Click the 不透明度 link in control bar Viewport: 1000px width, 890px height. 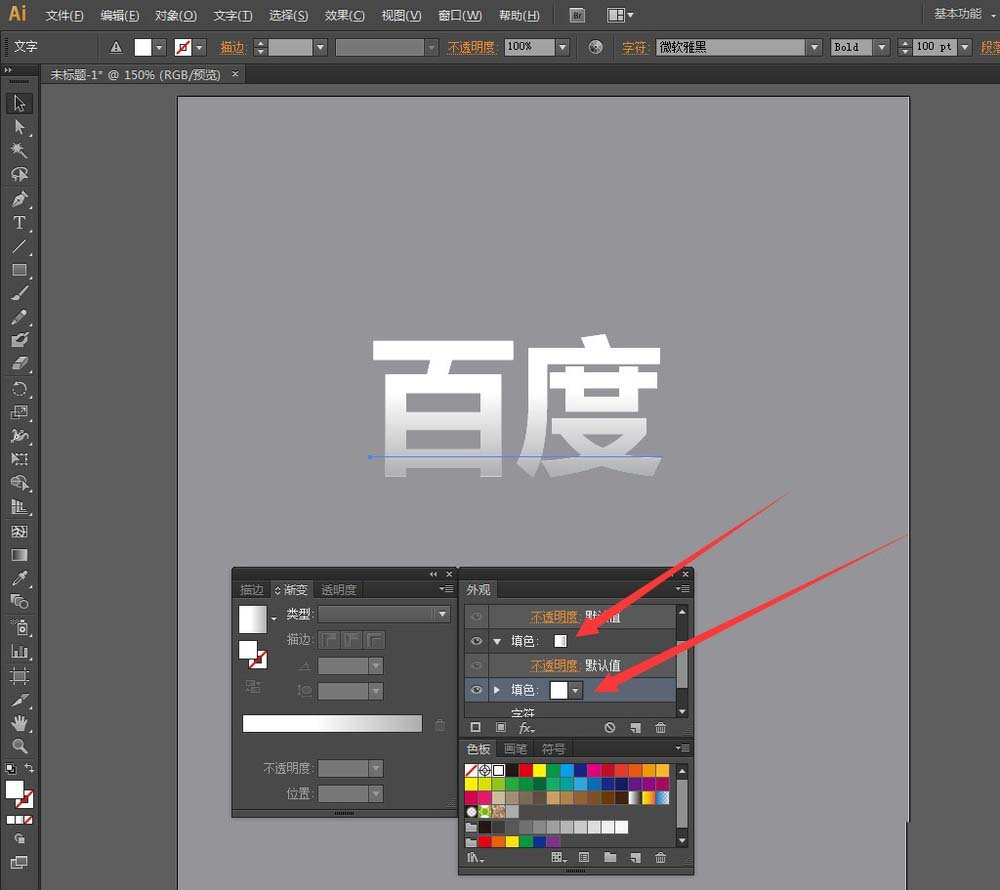pyautogui.click(x=471, y=47)
